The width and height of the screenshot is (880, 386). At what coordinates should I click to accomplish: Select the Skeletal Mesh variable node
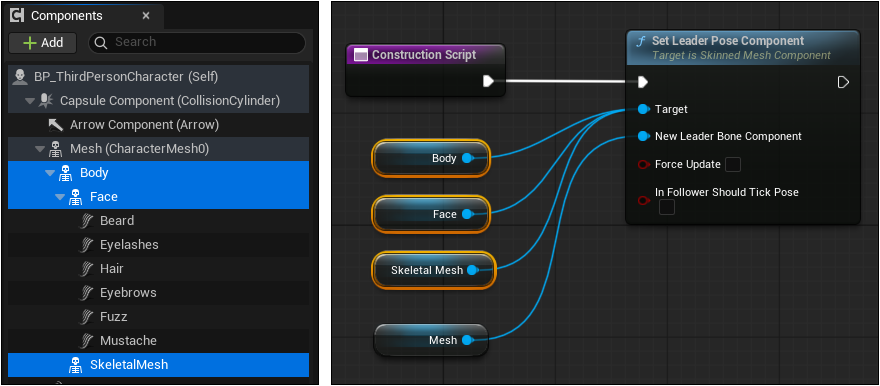[x=434, y=270]
